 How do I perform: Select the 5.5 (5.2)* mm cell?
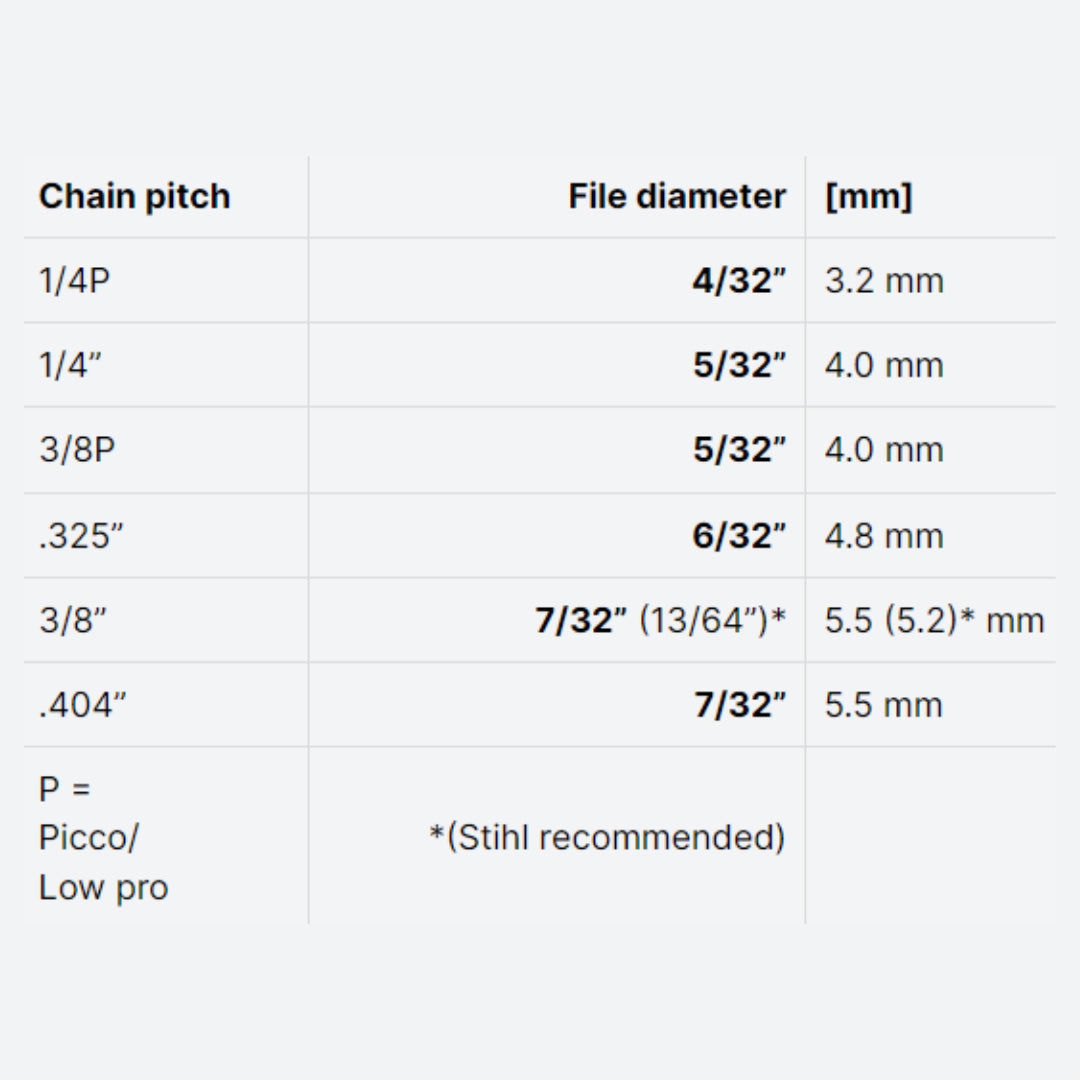click(x=934, y=621)
